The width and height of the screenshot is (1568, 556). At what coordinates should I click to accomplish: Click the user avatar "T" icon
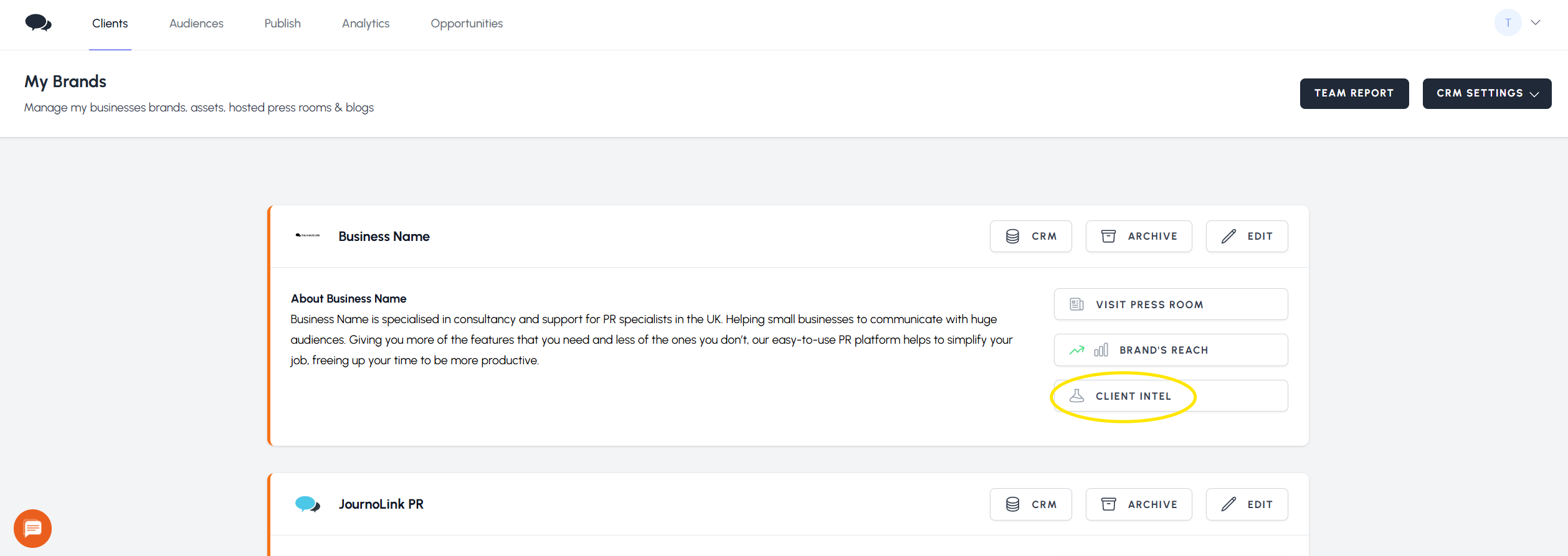(x=1508, y=23)
